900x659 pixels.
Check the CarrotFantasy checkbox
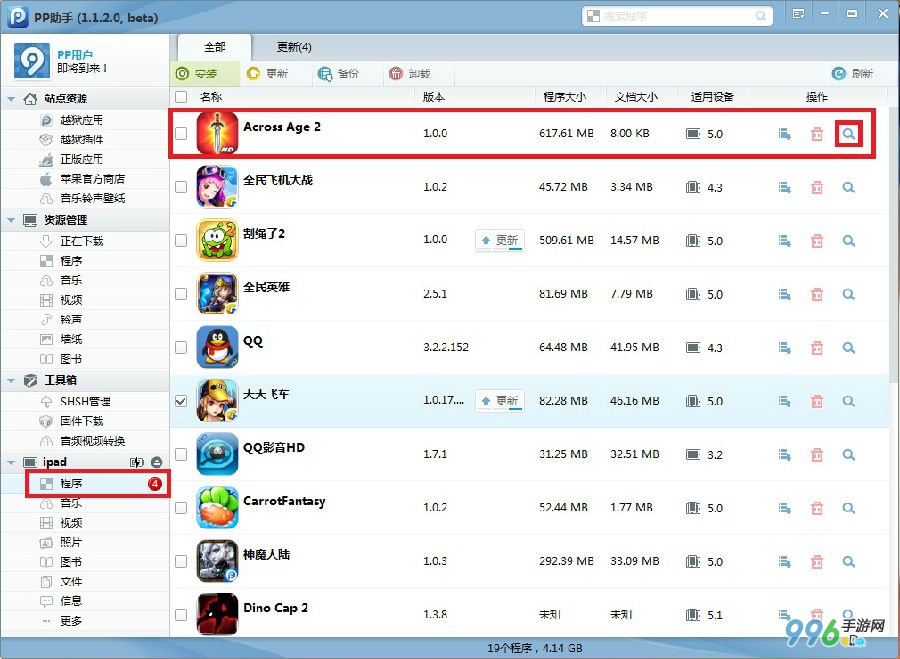pyautogui.click(x=181, y=507)
